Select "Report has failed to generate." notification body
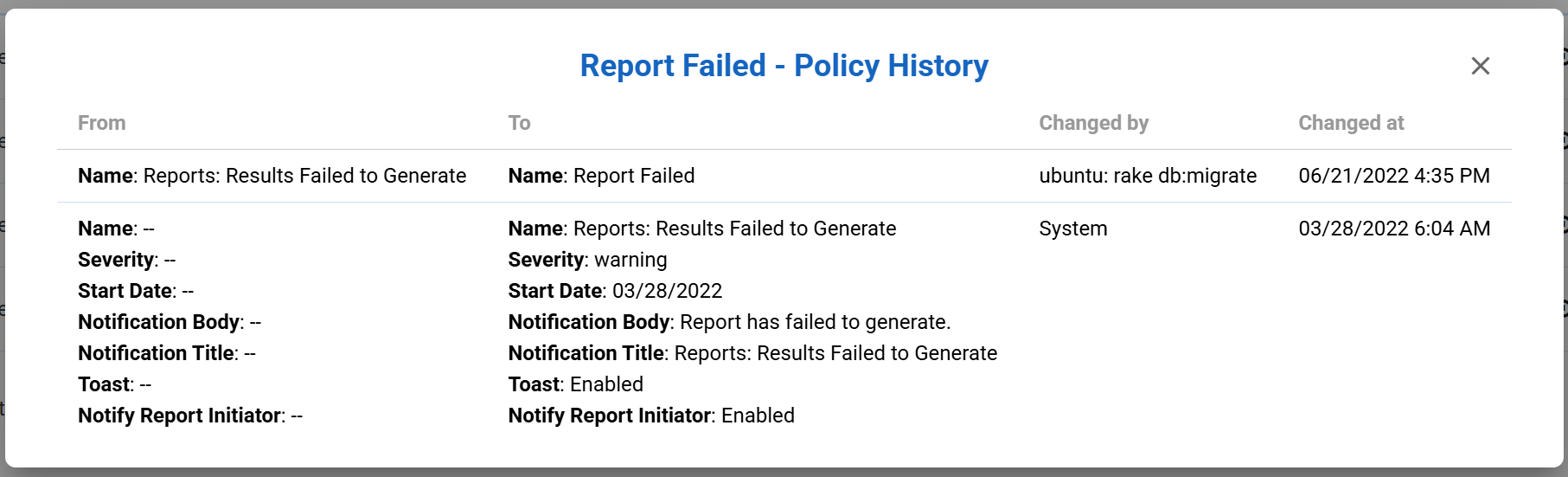Image resolution: width=1568 pixels, height=477 pixels. pyautogui.click(x=815, y=322)
